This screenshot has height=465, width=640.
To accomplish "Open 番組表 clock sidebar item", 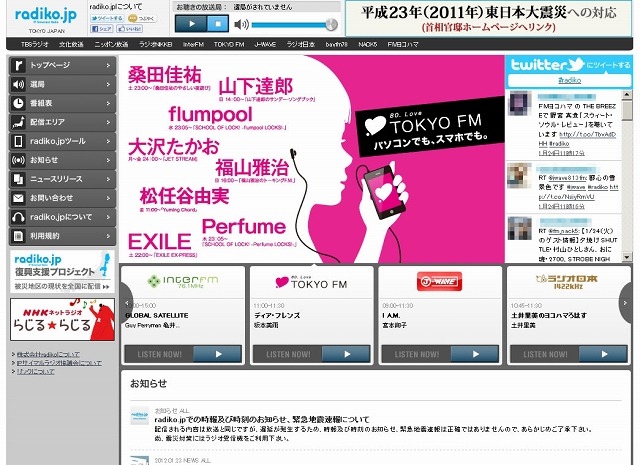I will pos(62,103).
